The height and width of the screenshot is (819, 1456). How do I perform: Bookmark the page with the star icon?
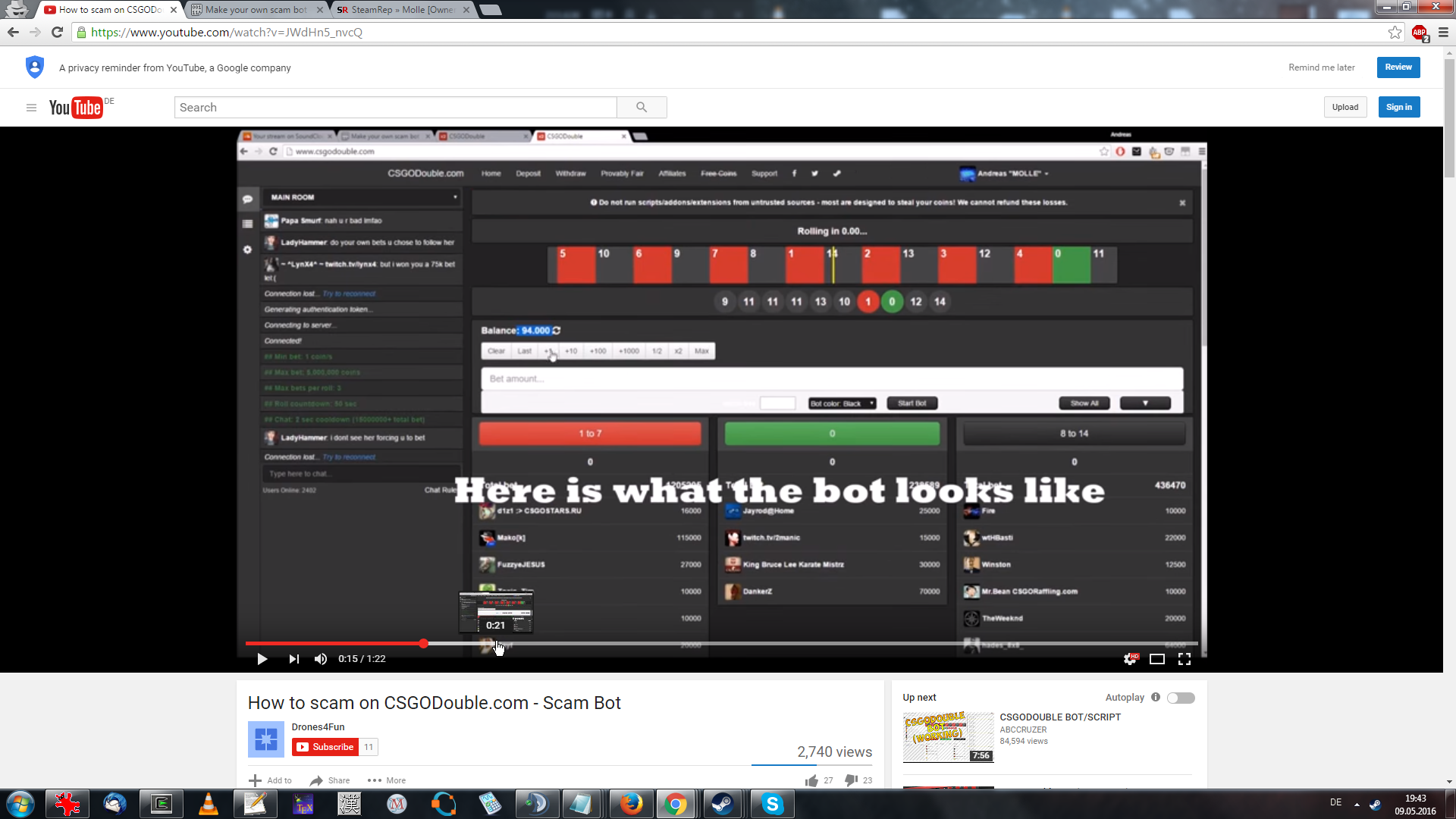[x=1395, y=33]
